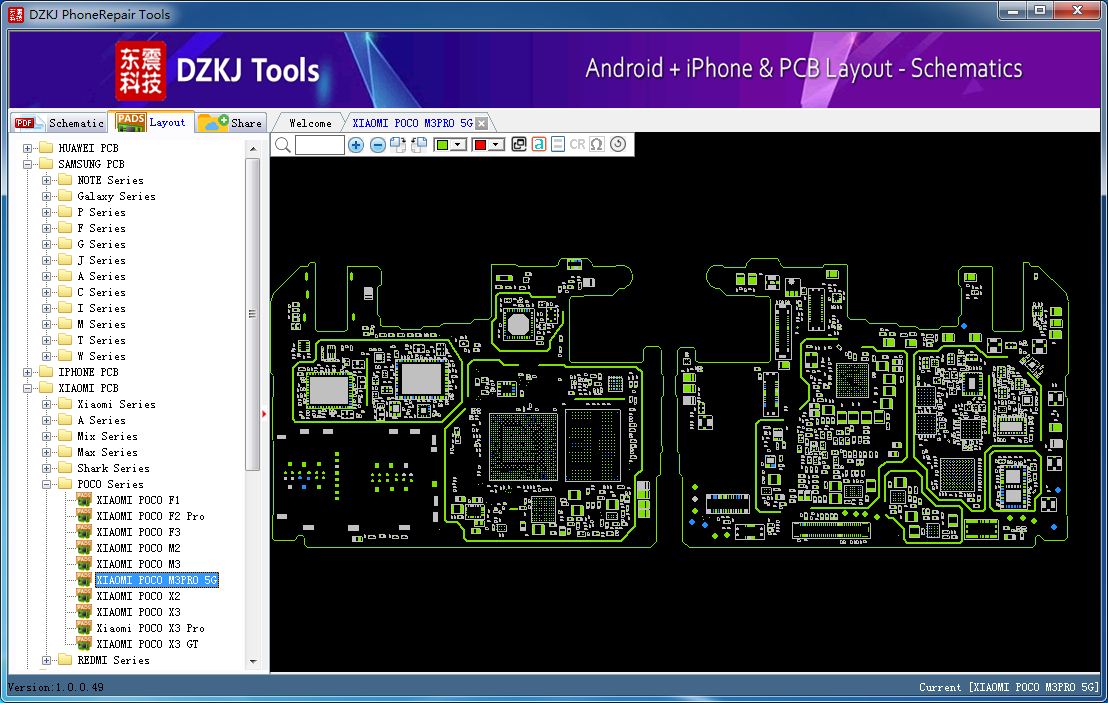Expand the IPHONE PCB tree node

coord(28,372)
